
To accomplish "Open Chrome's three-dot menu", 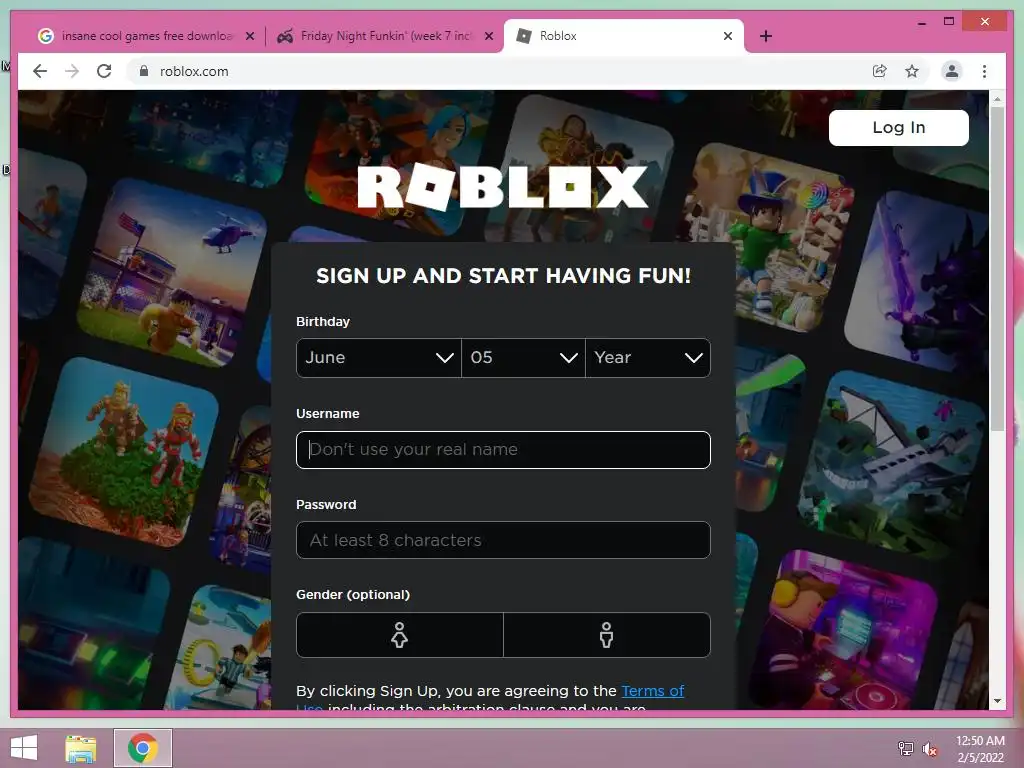I will pyautogui.click(x=984, y=71).
